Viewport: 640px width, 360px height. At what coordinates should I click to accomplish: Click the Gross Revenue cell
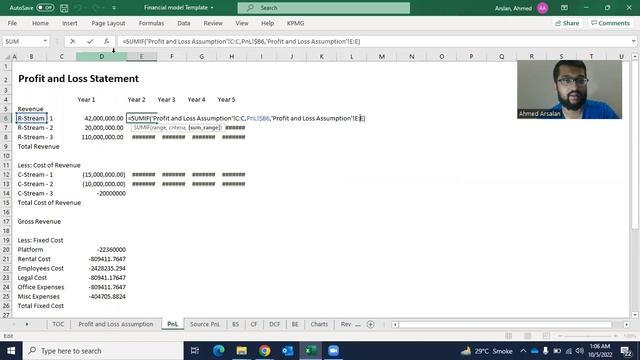coord(39,222)
